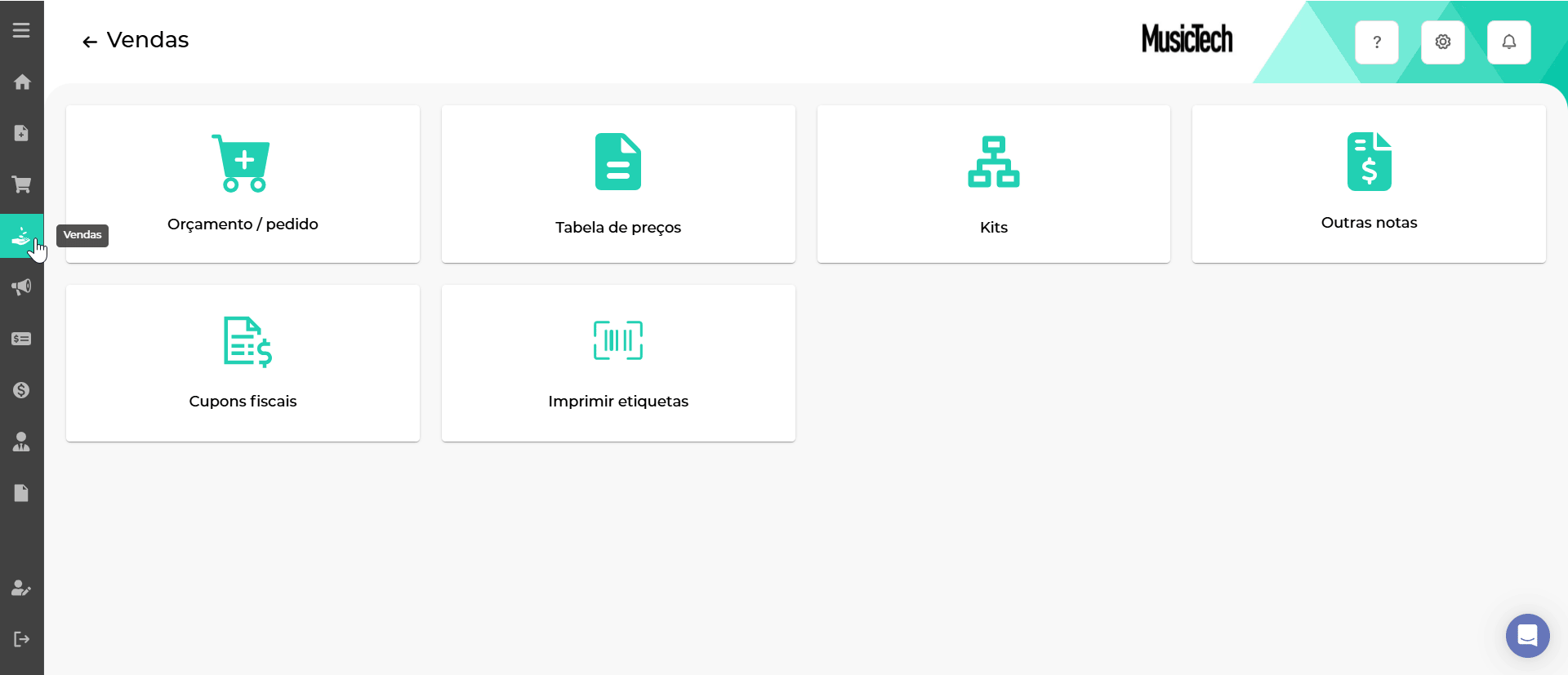Click the shopping cart sidebar icon
Image resolution: width=1568 pixels, height=675 pixels.
coord(22,184)
